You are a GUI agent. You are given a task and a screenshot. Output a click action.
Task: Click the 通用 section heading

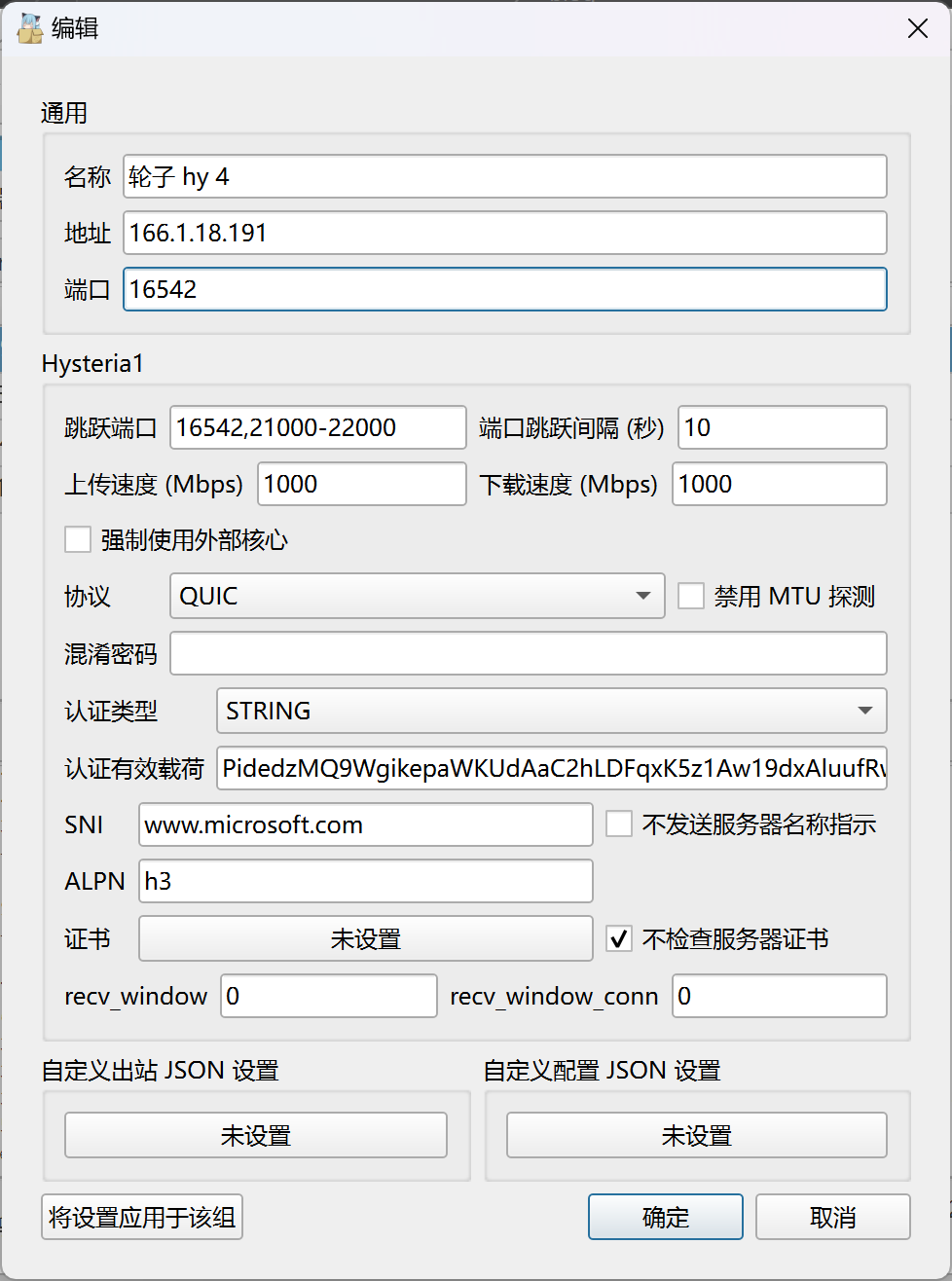pos(64,113)
